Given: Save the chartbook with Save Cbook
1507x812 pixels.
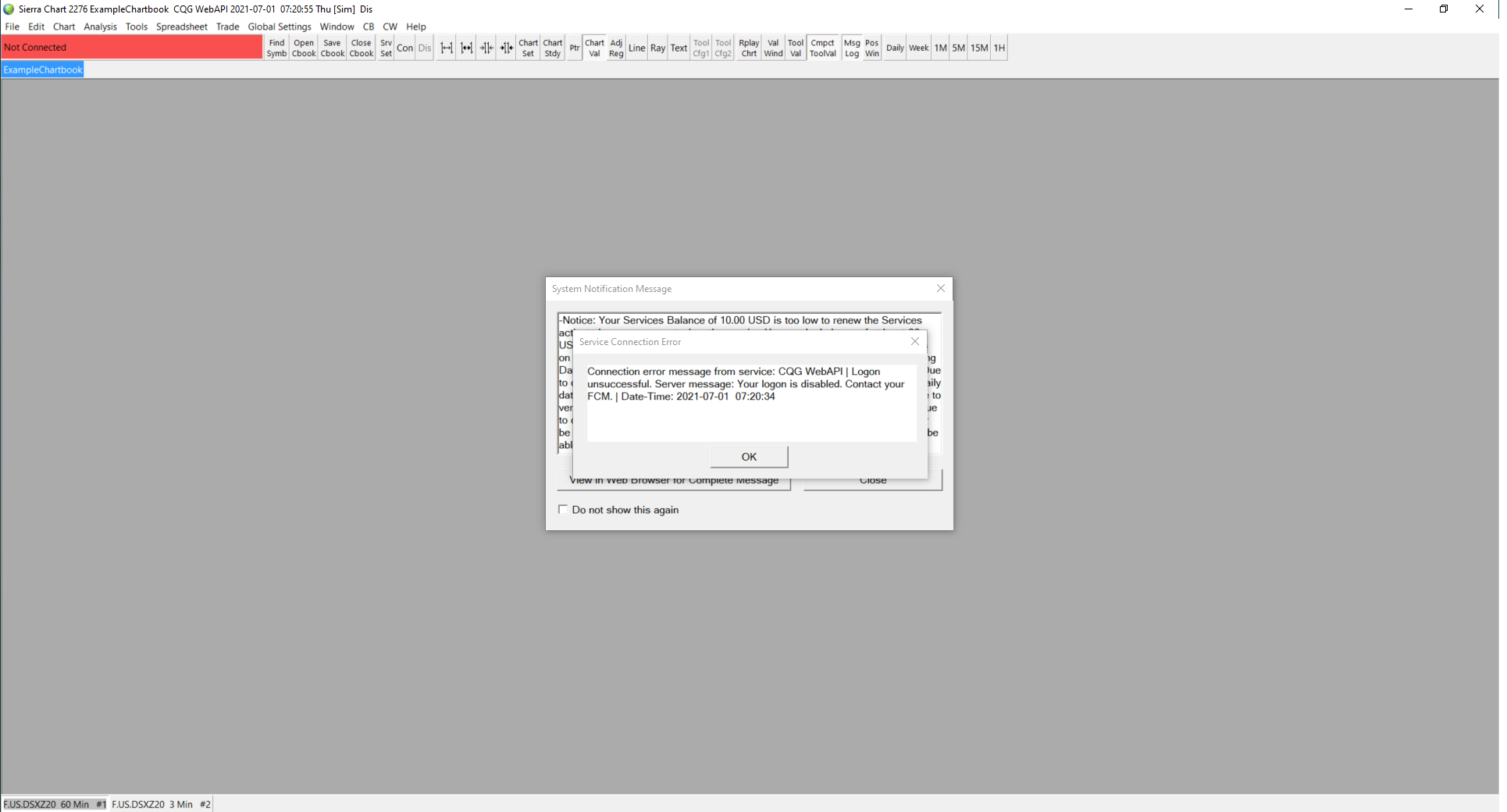Looking at the screenshot, I should tap(333, 48).
